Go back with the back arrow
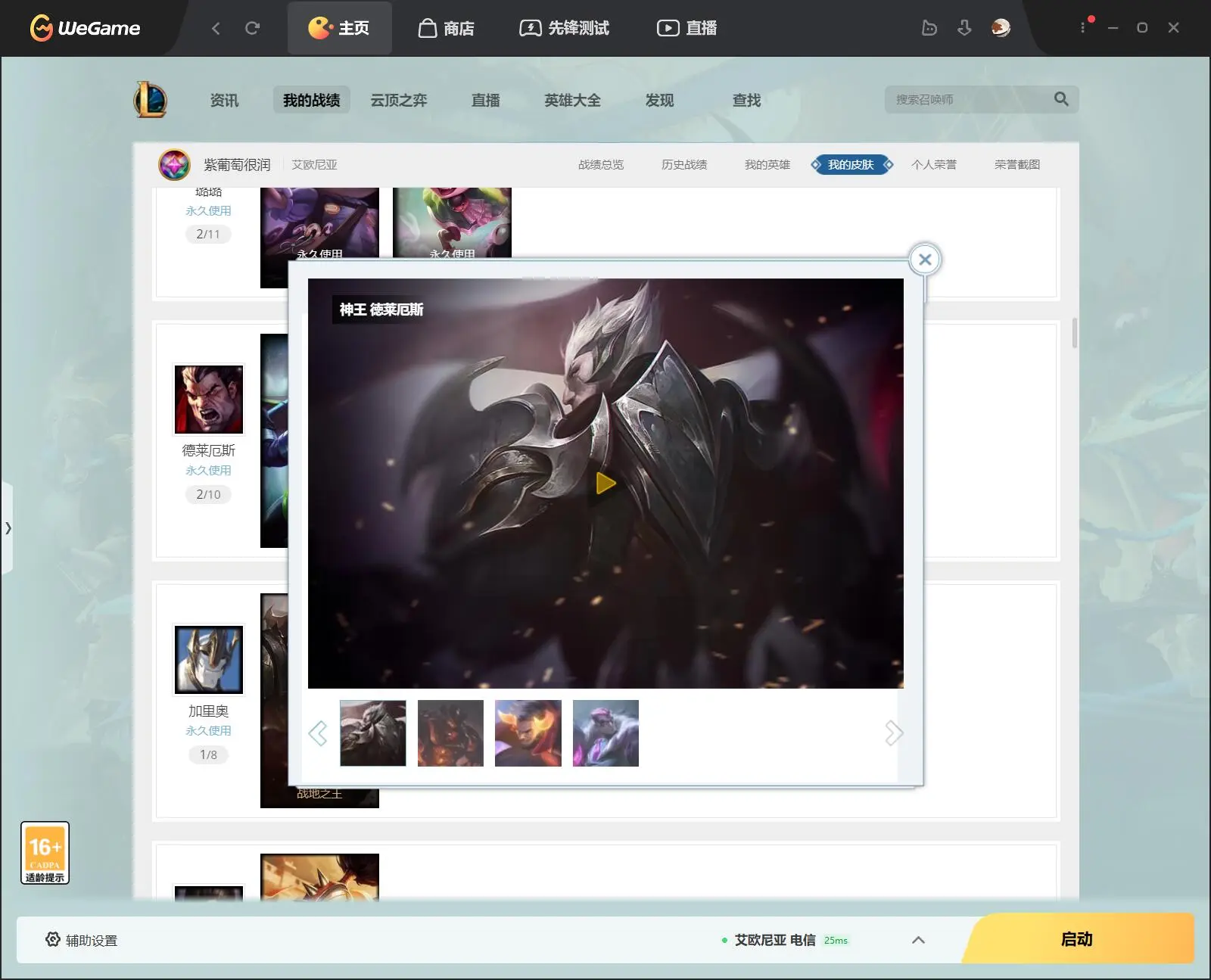Screen dimensions: 1211x980 click(x=216, y=28)
